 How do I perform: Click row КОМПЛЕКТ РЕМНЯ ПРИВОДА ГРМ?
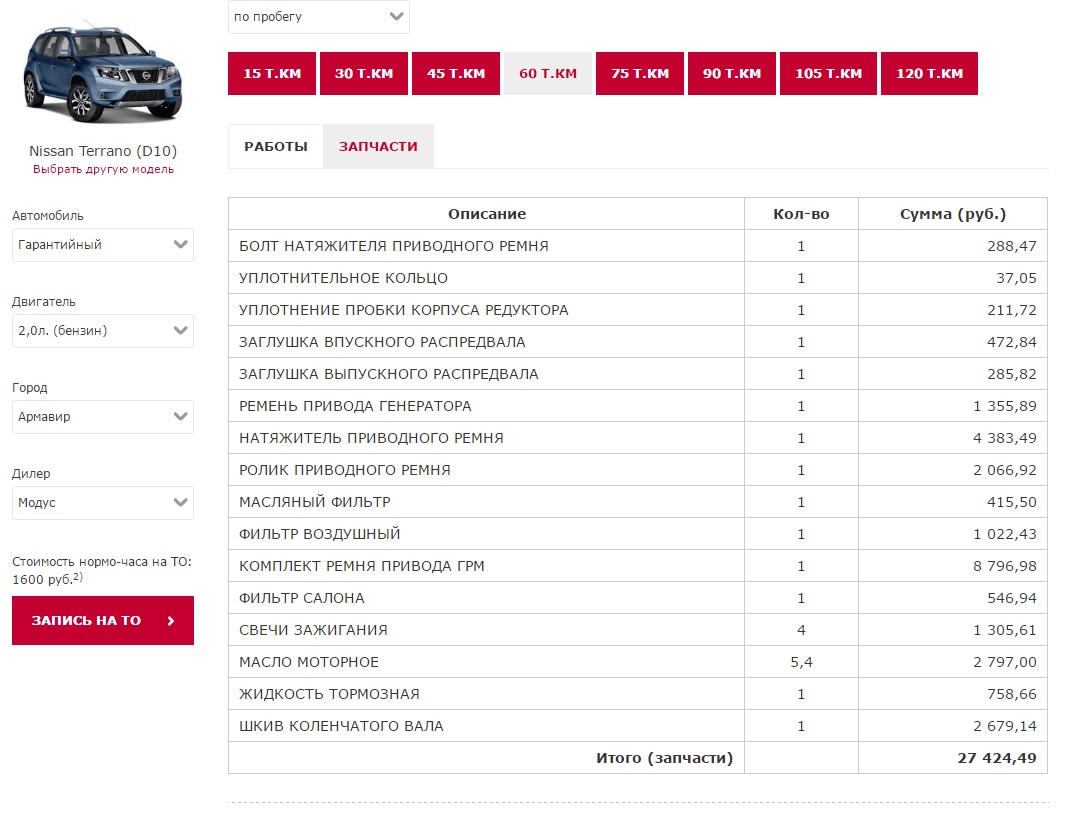coord(638,566)
